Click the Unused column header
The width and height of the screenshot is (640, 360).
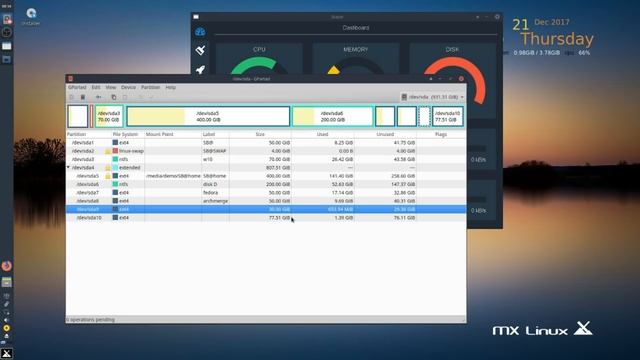(x=385, y=134)
